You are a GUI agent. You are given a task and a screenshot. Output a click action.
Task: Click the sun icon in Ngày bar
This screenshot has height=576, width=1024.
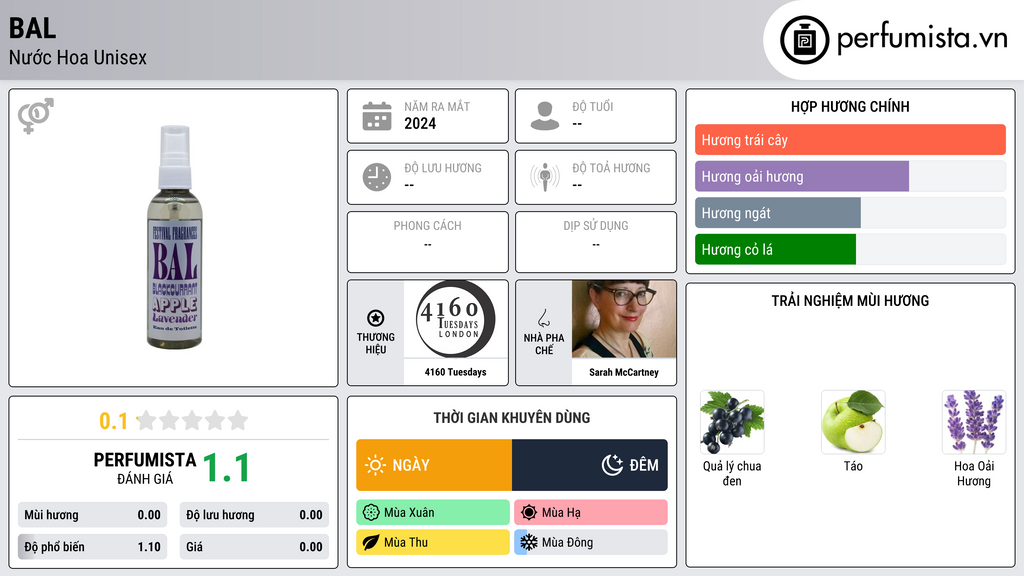coord(376,465)
